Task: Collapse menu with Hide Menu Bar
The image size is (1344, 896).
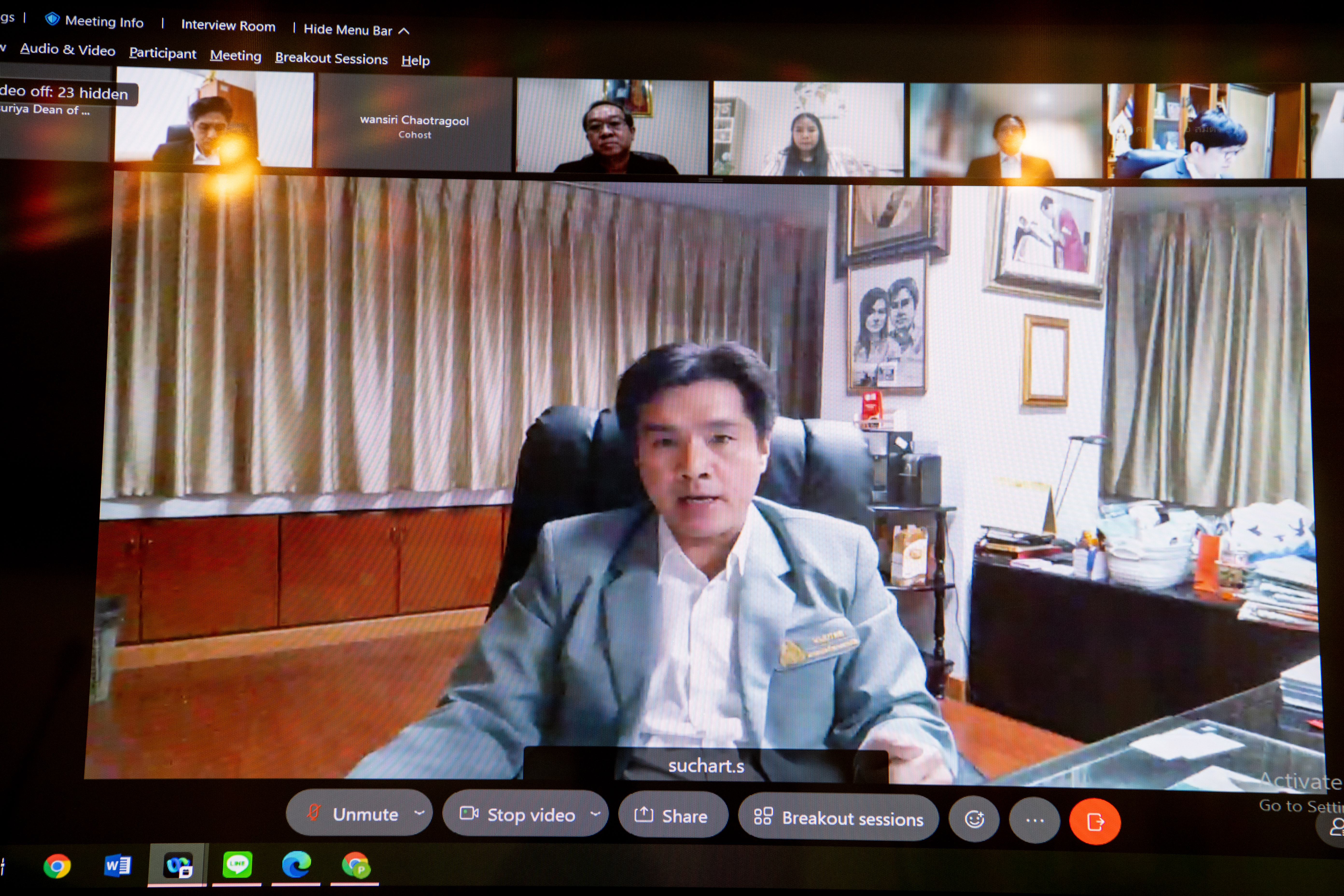Action: [356, 30]
